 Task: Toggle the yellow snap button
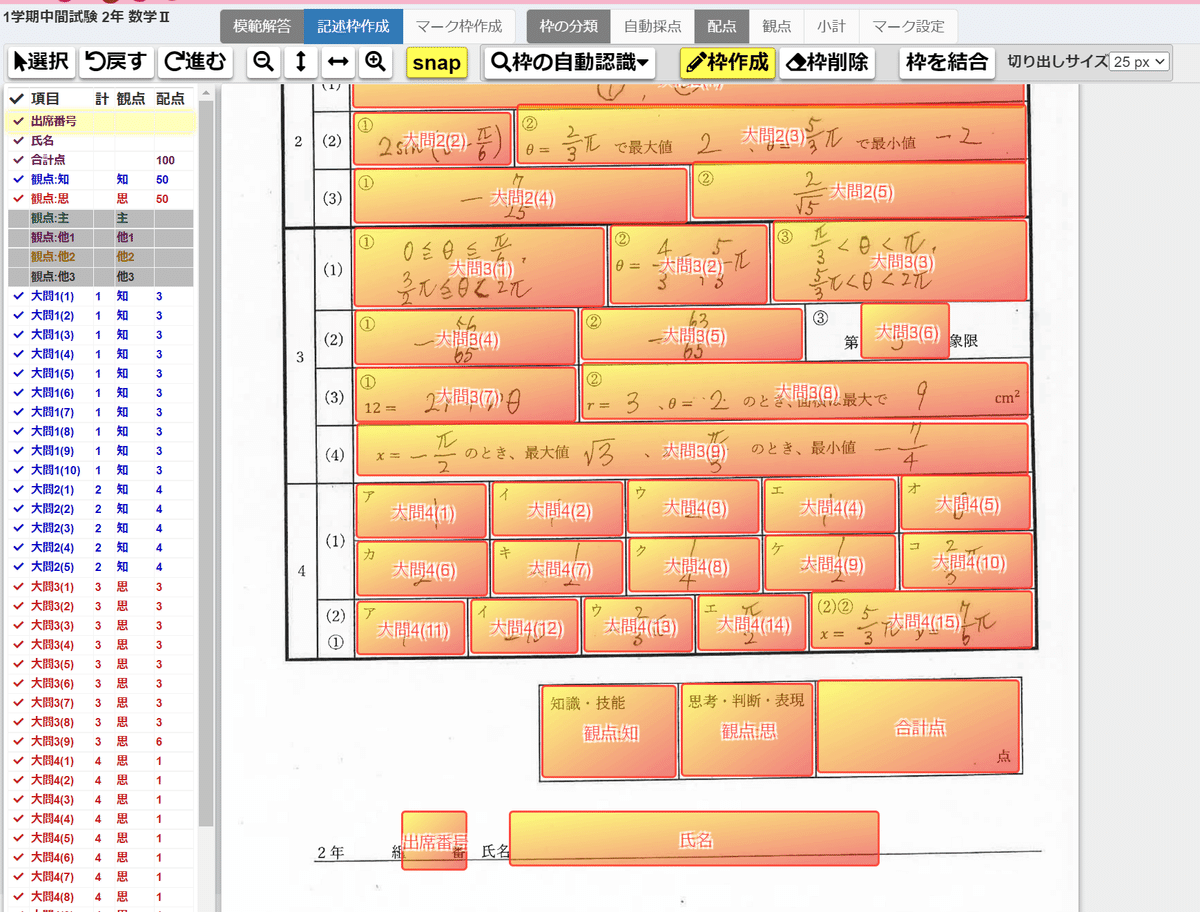click(437, 63)
